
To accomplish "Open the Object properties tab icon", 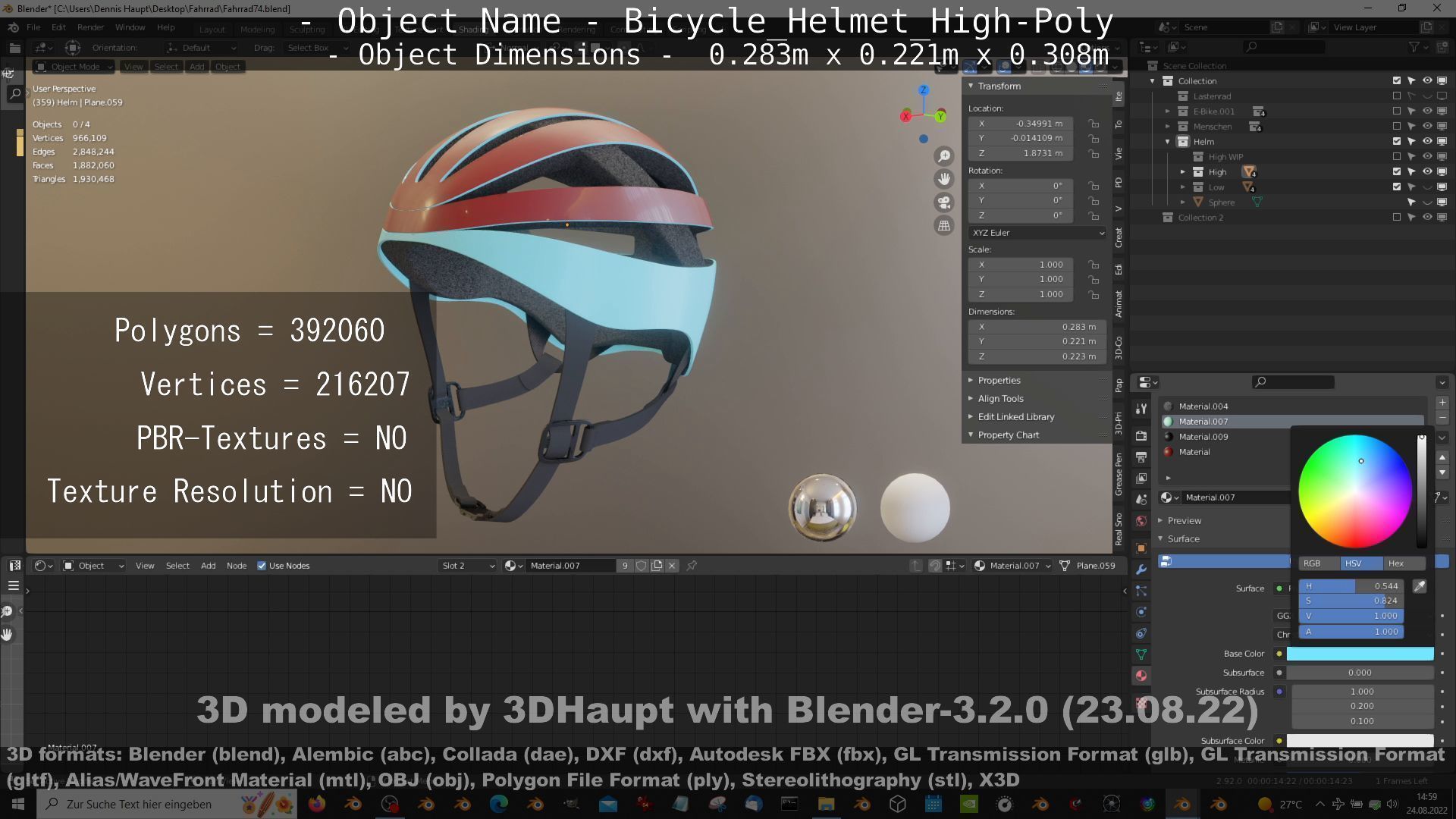I will click(1141, 548).
